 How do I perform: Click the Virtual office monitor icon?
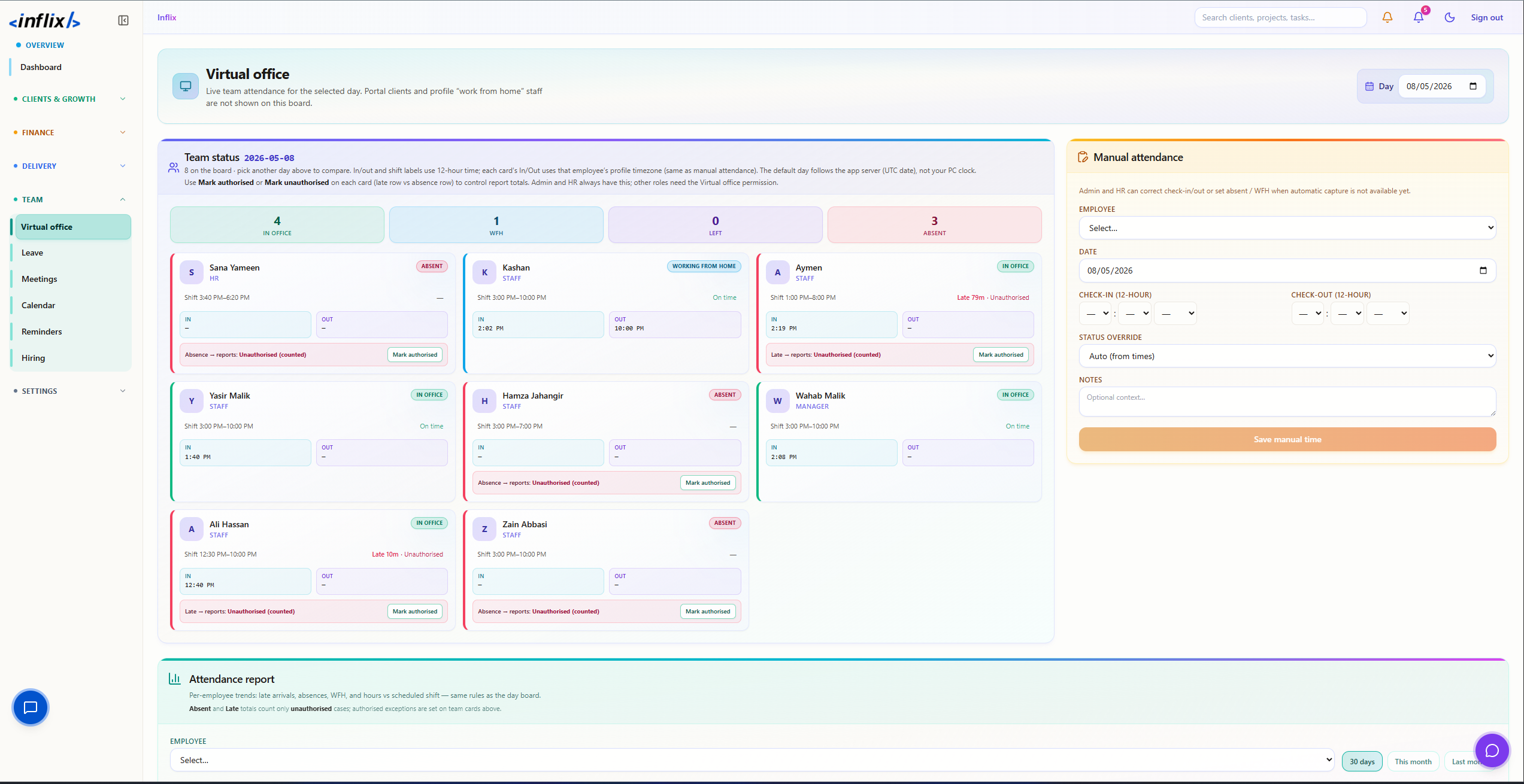[186, 86]
